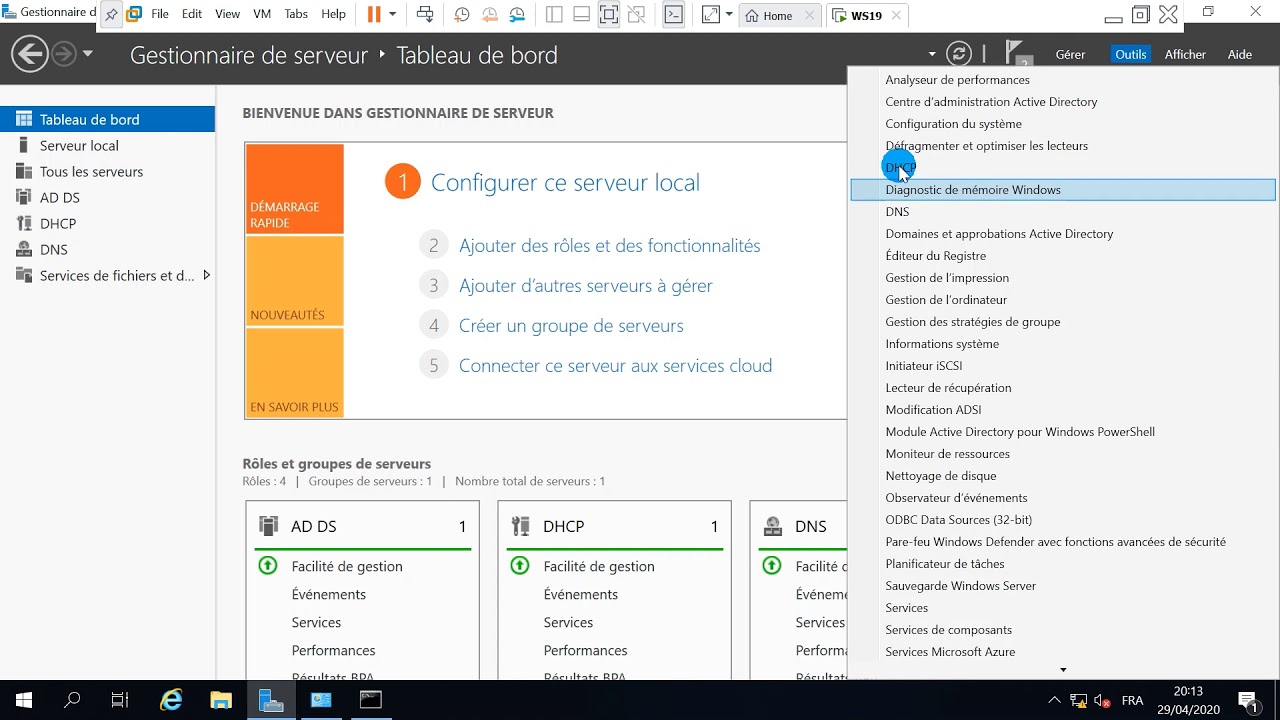This screenshot has height=720, width=1280.
Task: Click the AD DS role tile header
Action: click(x=362, y=526)
